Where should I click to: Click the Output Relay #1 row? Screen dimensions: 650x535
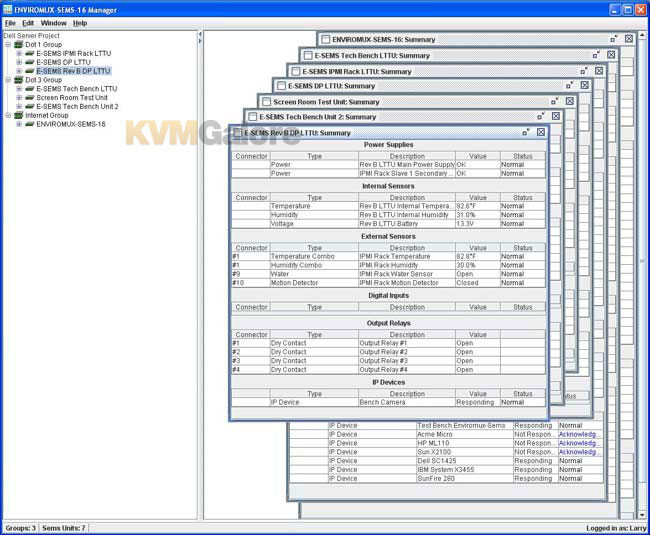tap(388, 343)
